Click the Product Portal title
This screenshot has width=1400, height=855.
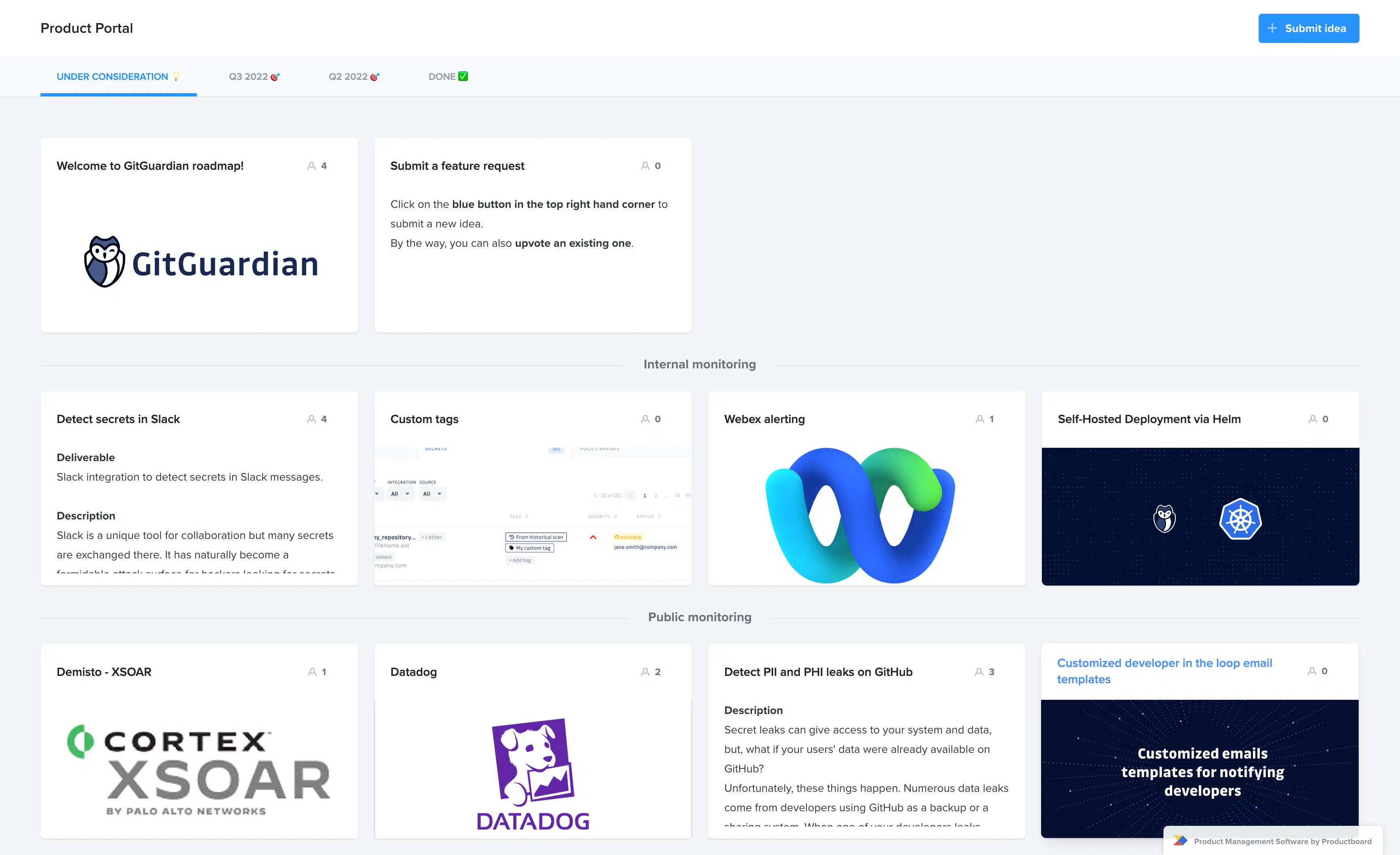(86, 28)
